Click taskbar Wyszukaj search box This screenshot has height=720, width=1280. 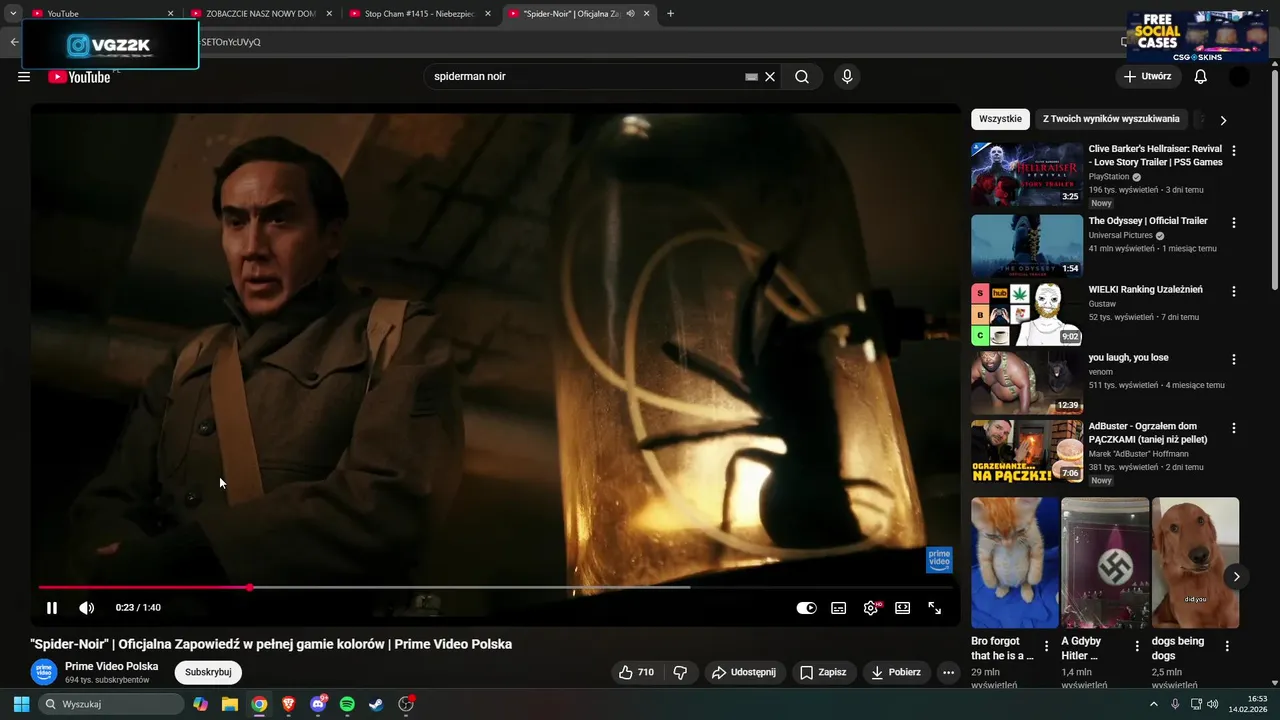pos(111,704)
